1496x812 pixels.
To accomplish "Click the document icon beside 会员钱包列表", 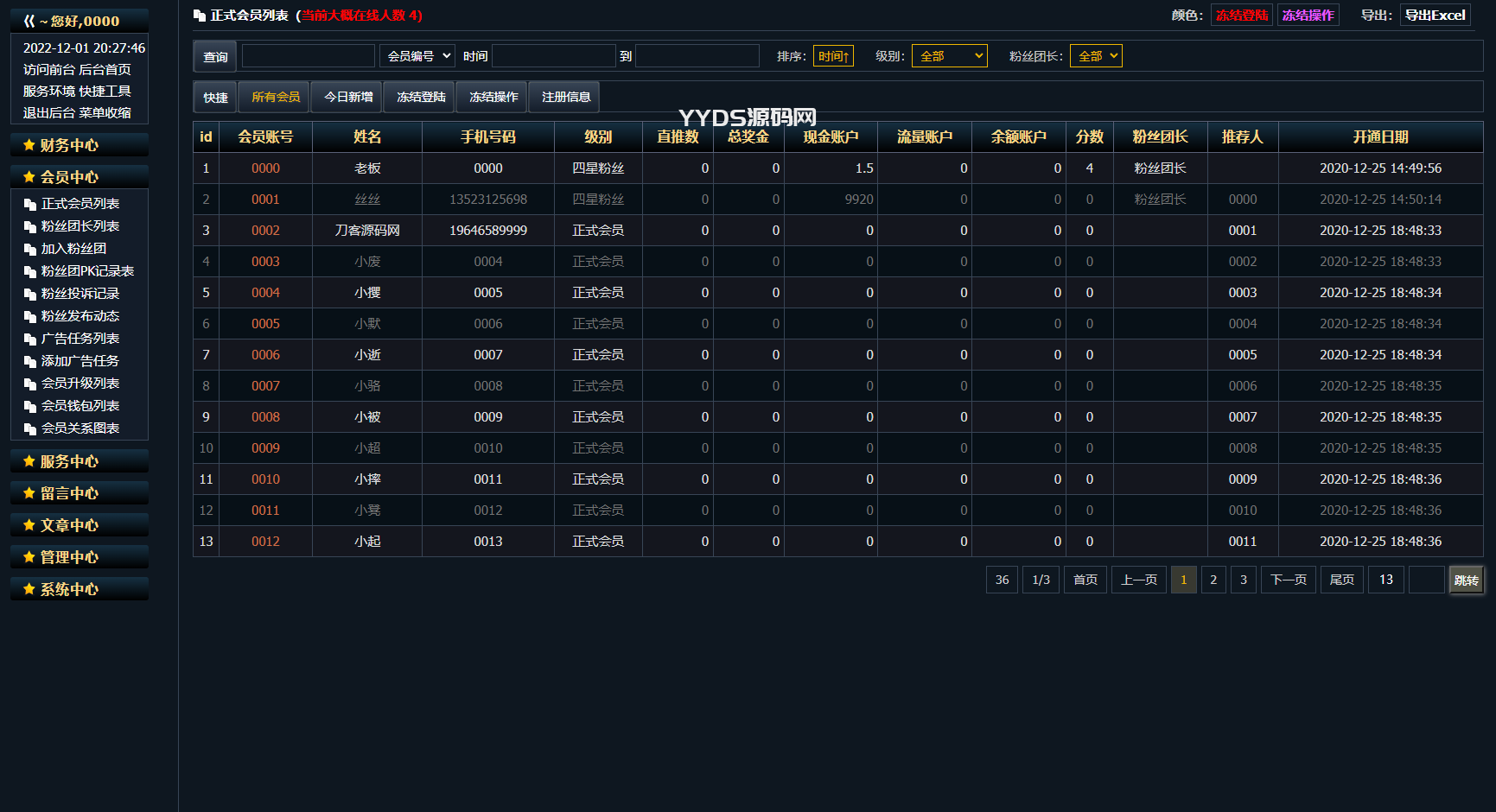I will tap(30, 407).
